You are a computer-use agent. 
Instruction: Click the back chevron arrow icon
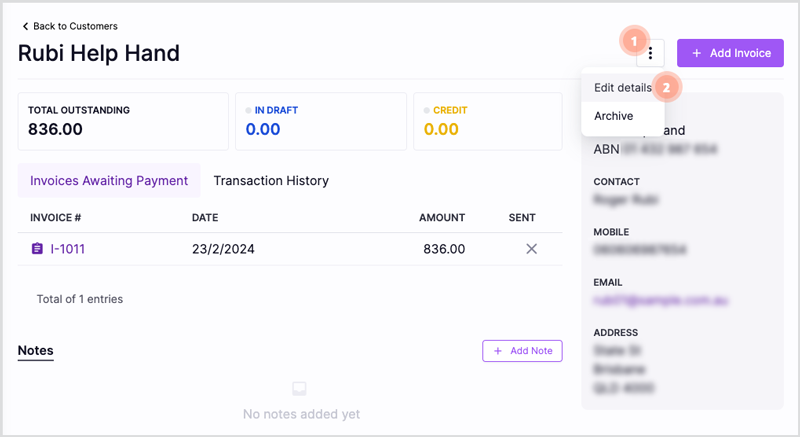tap(25, 26)
